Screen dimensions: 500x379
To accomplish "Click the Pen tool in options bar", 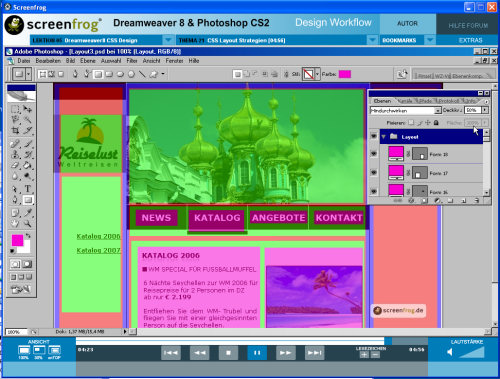I will (x=75, y=74).
